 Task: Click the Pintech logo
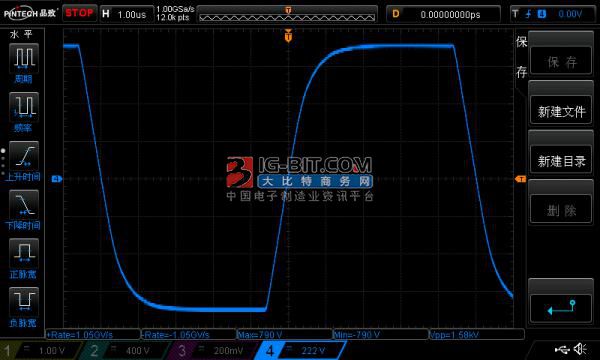30,14
